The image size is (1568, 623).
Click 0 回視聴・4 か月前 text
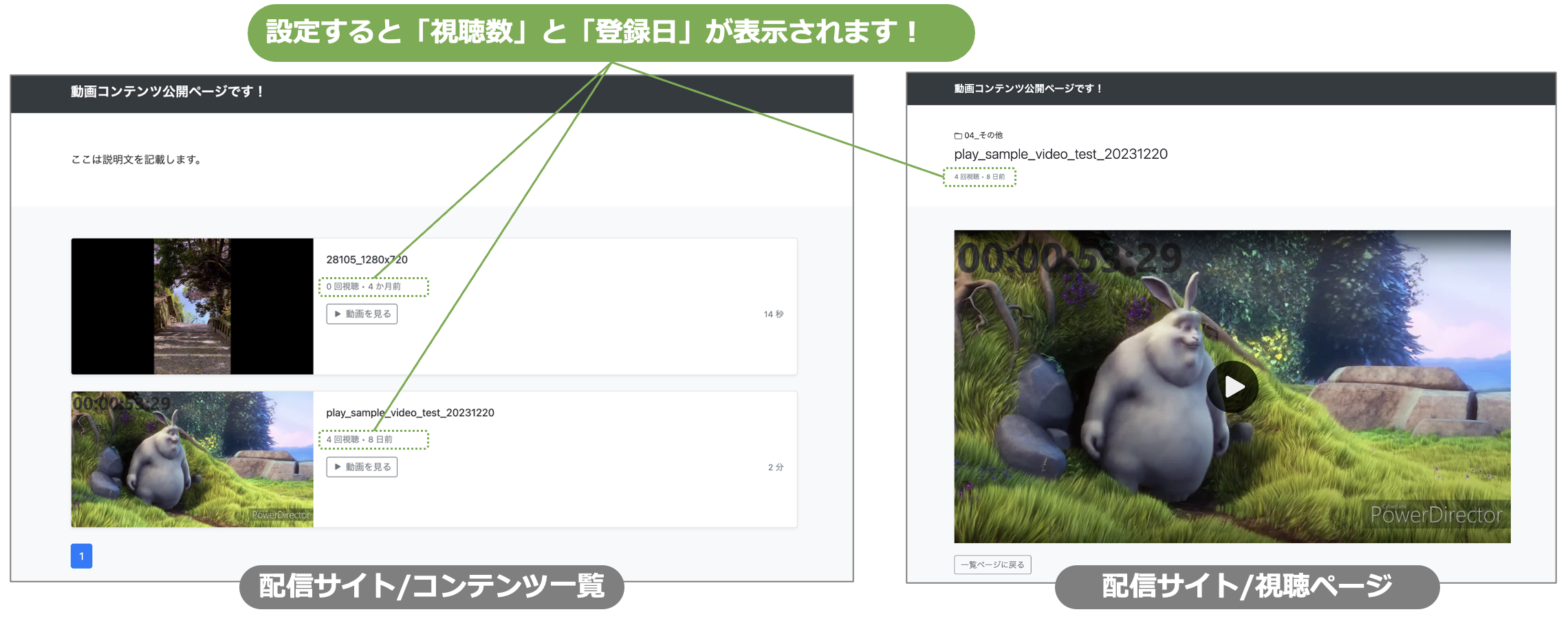click(x=363, y=286)
